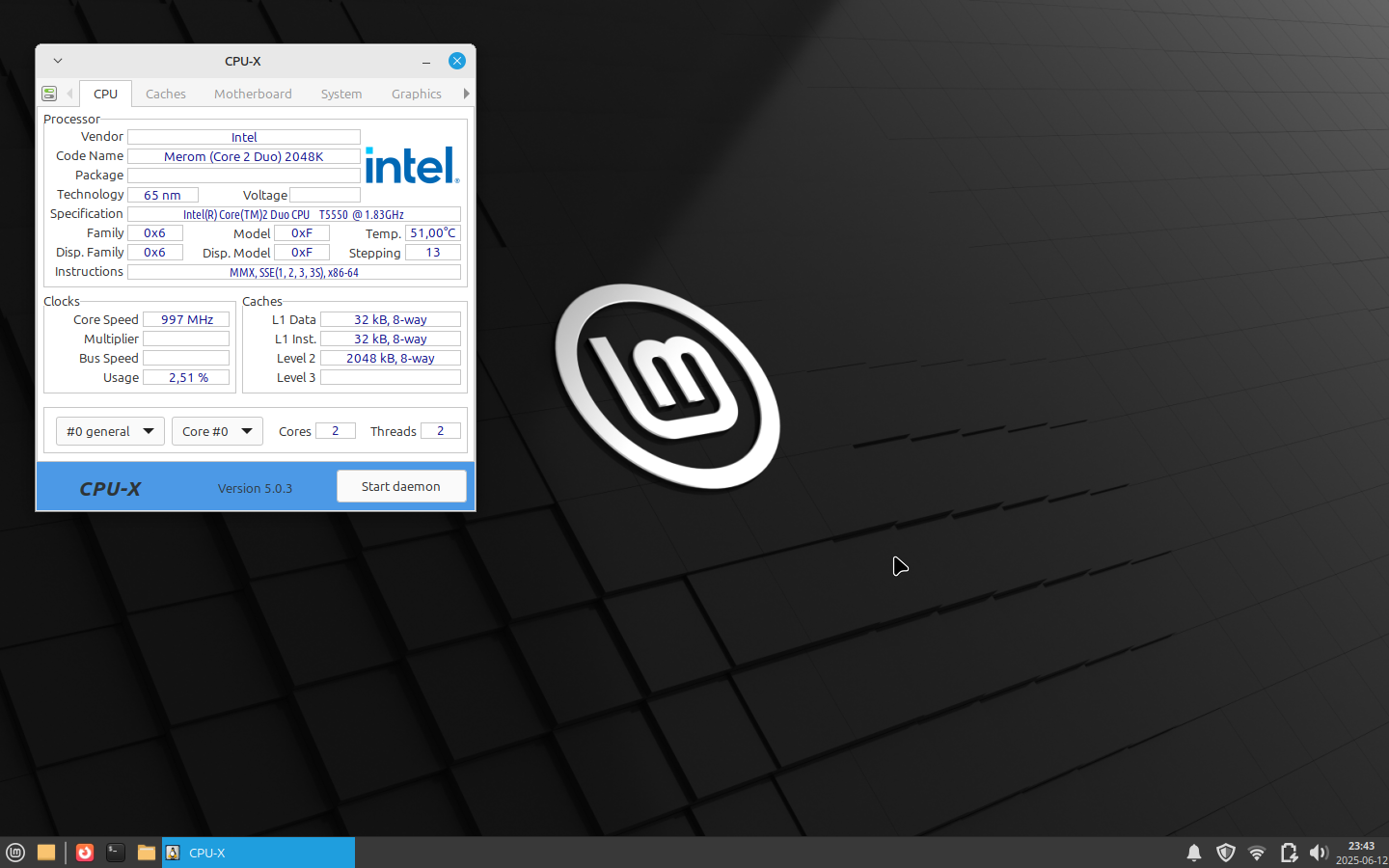Click the empty Package field
Viewport: 1389px width, 868px height.
coord(244,176)
